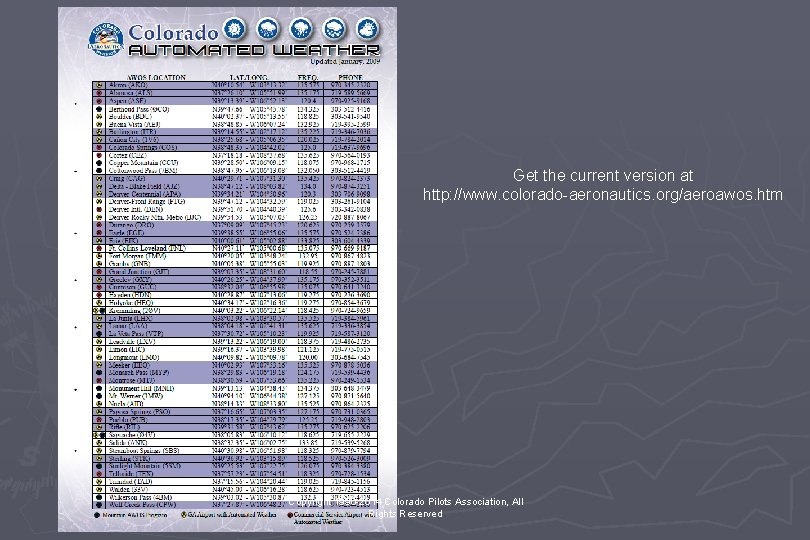
Task: Select the Denver Centennial (APA) location name
Action: [145, 194]
